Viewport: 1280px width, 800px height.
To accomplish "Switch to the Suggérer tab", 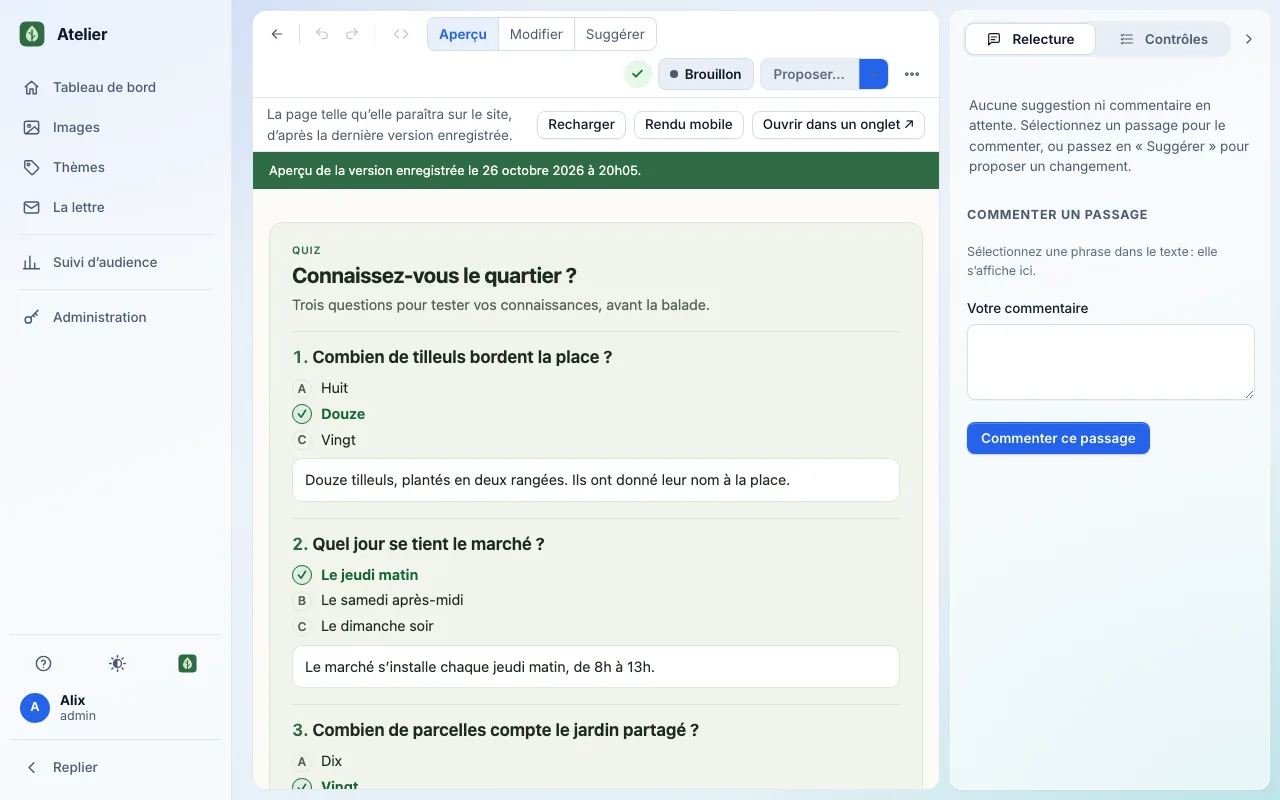I will pyautogui.click(x=615, y=34).
